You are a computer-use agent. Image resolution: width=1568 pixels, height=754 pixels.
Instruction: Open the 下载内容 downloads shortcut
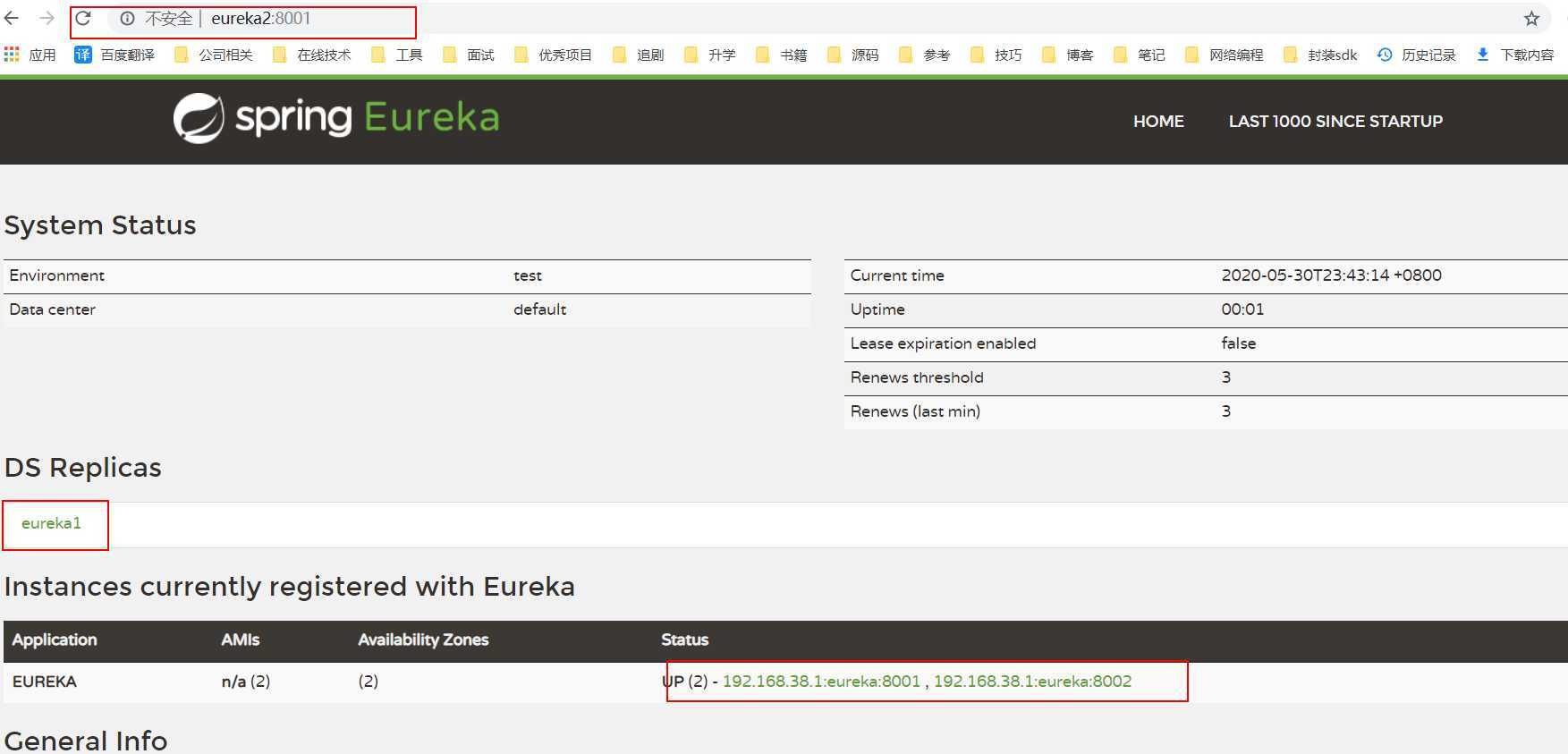pyautogui.click(x=1515, y=55)
